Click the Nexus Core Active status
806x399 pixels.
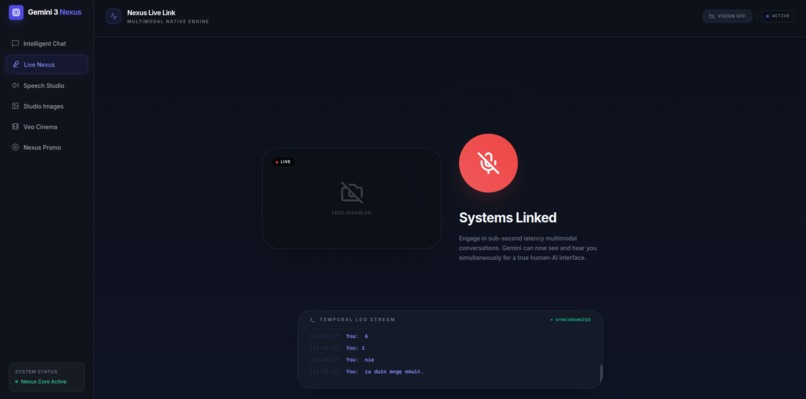click(x=41, y=382)
